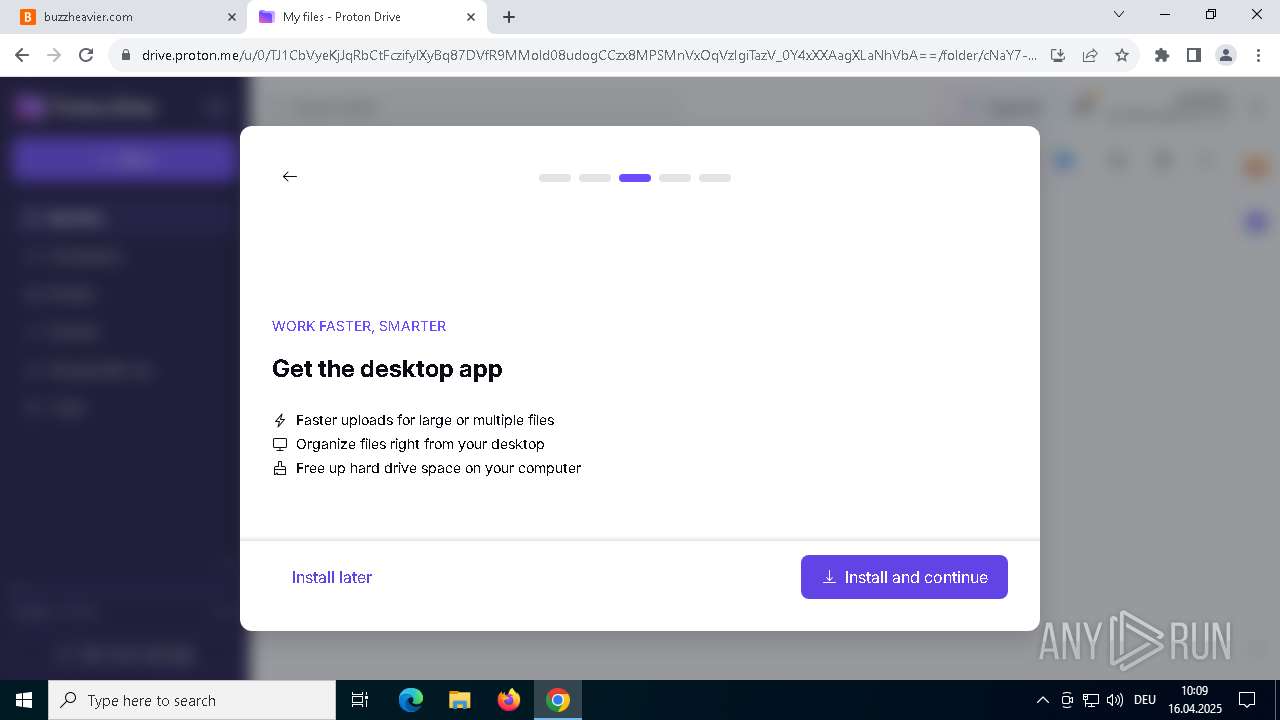This screenshot has height=720, width=1280.
Task: Click Install and continue button
Action: pyautogui.click(x=904, y=577)
